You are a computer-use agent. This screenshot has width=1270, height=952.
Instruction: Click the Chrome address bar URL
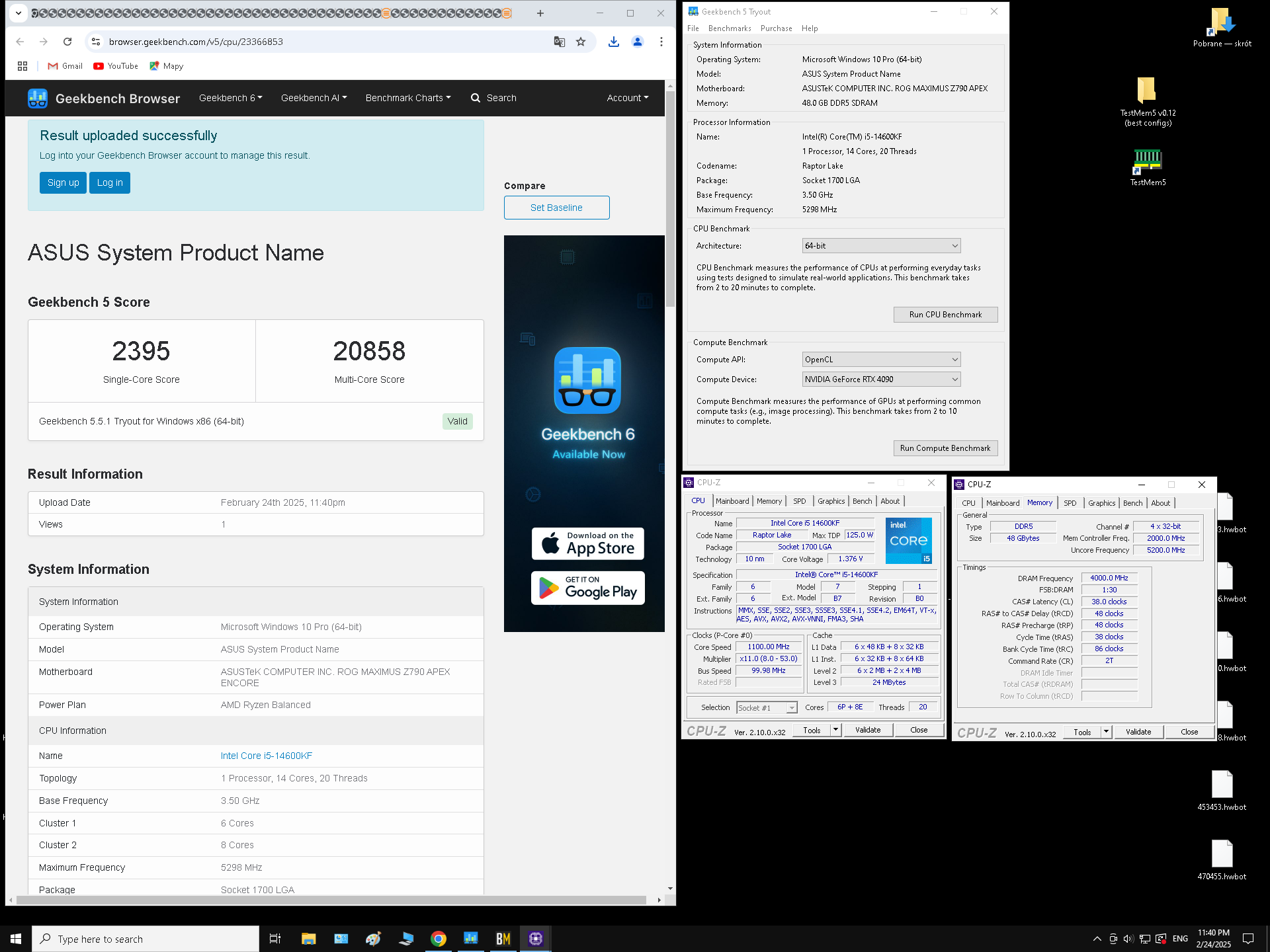pyautogui.click(x=196, y=42)
